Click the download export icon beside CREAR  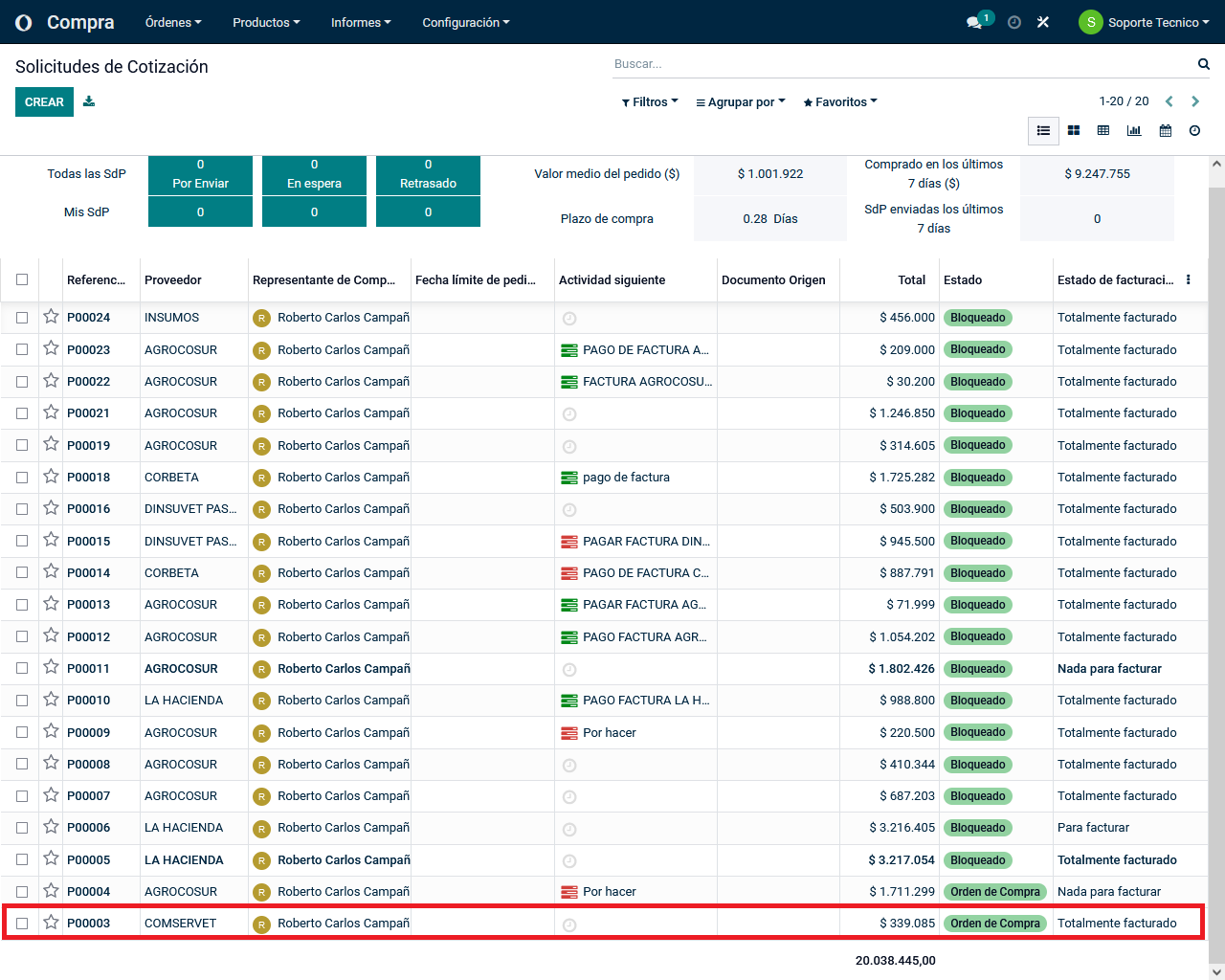(x=89, y=101)
